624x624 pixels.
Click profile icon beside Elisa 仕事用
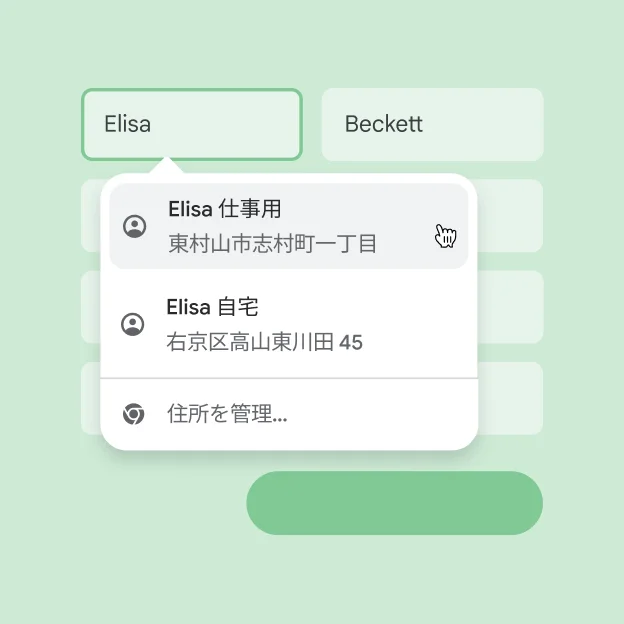[134, 226]
